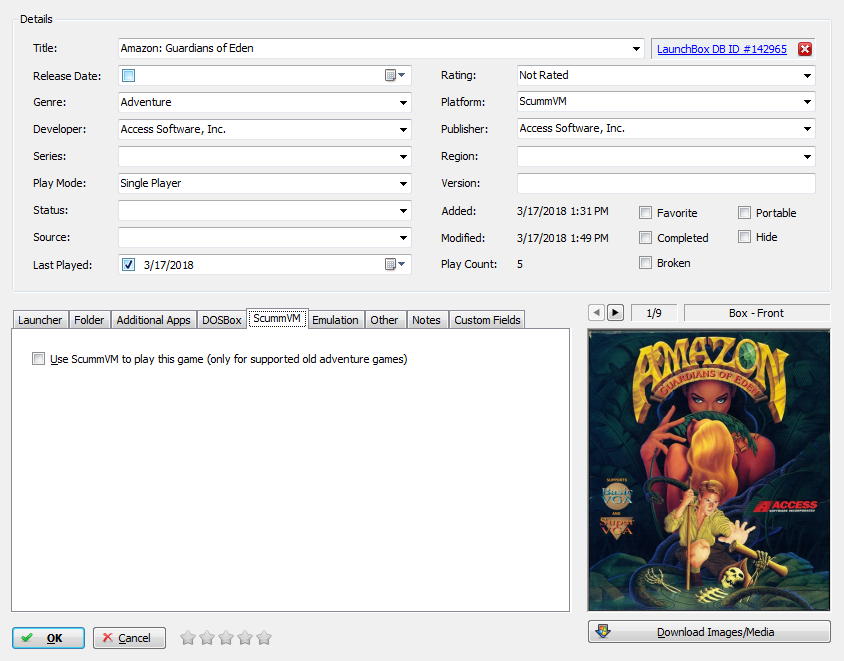Set the rating to five stars
Screen dimensions: 844x661
264,638
